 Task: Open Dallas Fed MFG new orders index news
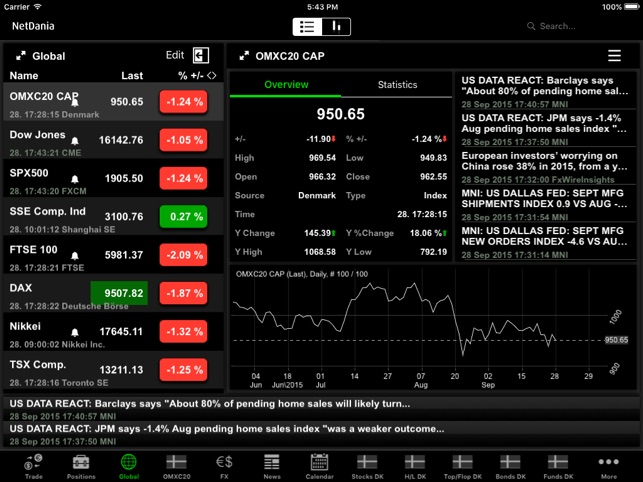545,242
